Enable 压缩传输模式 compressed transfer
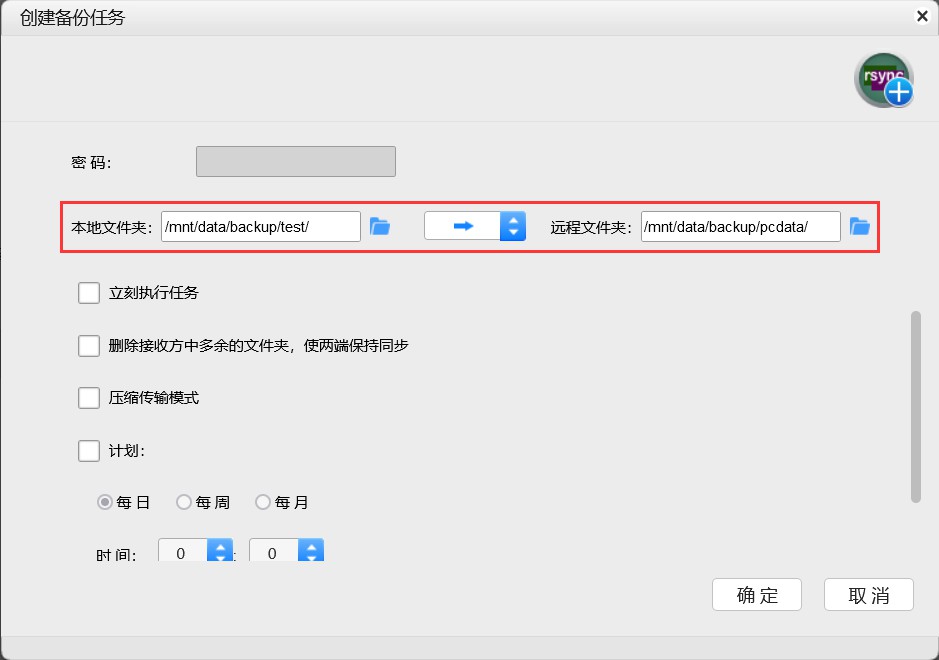This screenshot has height=660, width=939. pyautogui.click(x=88, y=398)
